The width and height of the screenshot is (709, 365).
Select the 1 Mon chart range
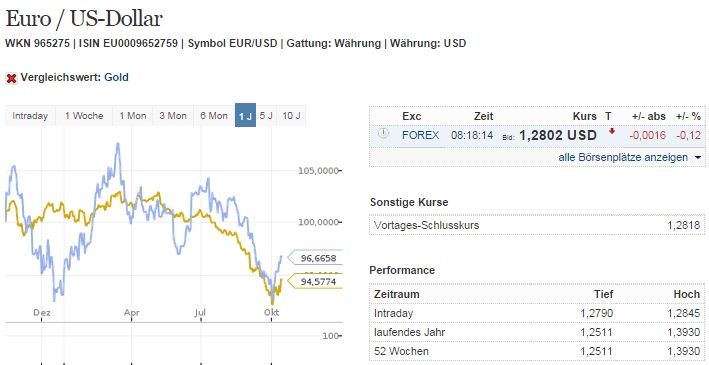tap(132, 116)
